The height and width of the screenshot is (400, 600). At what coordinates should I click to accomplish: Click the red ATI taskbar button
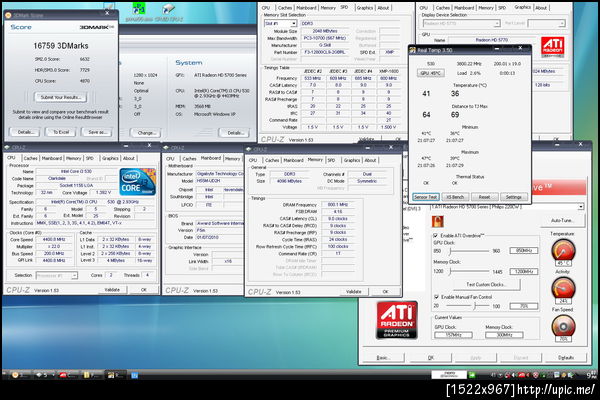(67, 375)
